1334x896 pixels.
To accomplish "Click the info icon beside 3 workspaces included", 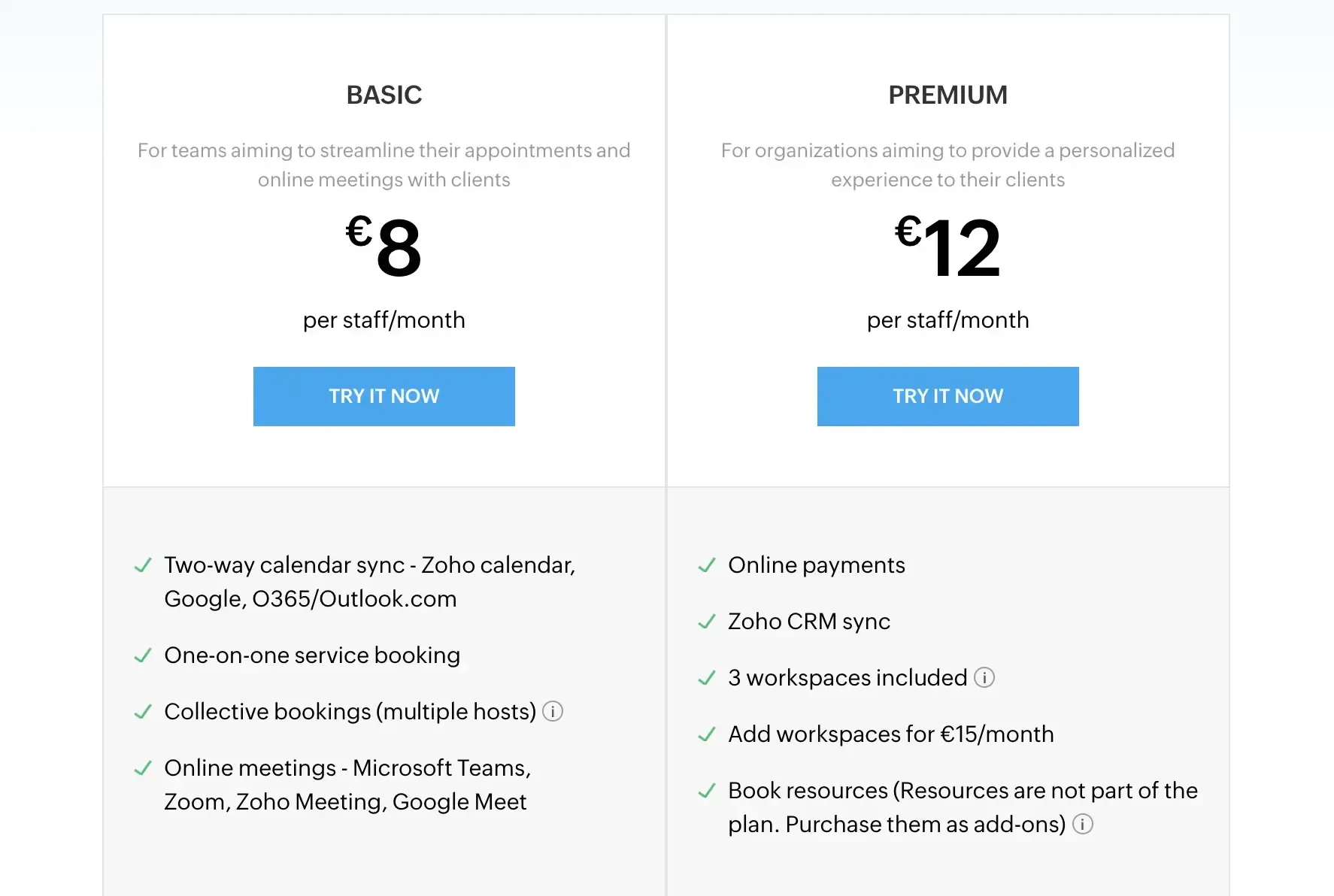I will pyautogui.click(x=985, y=677).
